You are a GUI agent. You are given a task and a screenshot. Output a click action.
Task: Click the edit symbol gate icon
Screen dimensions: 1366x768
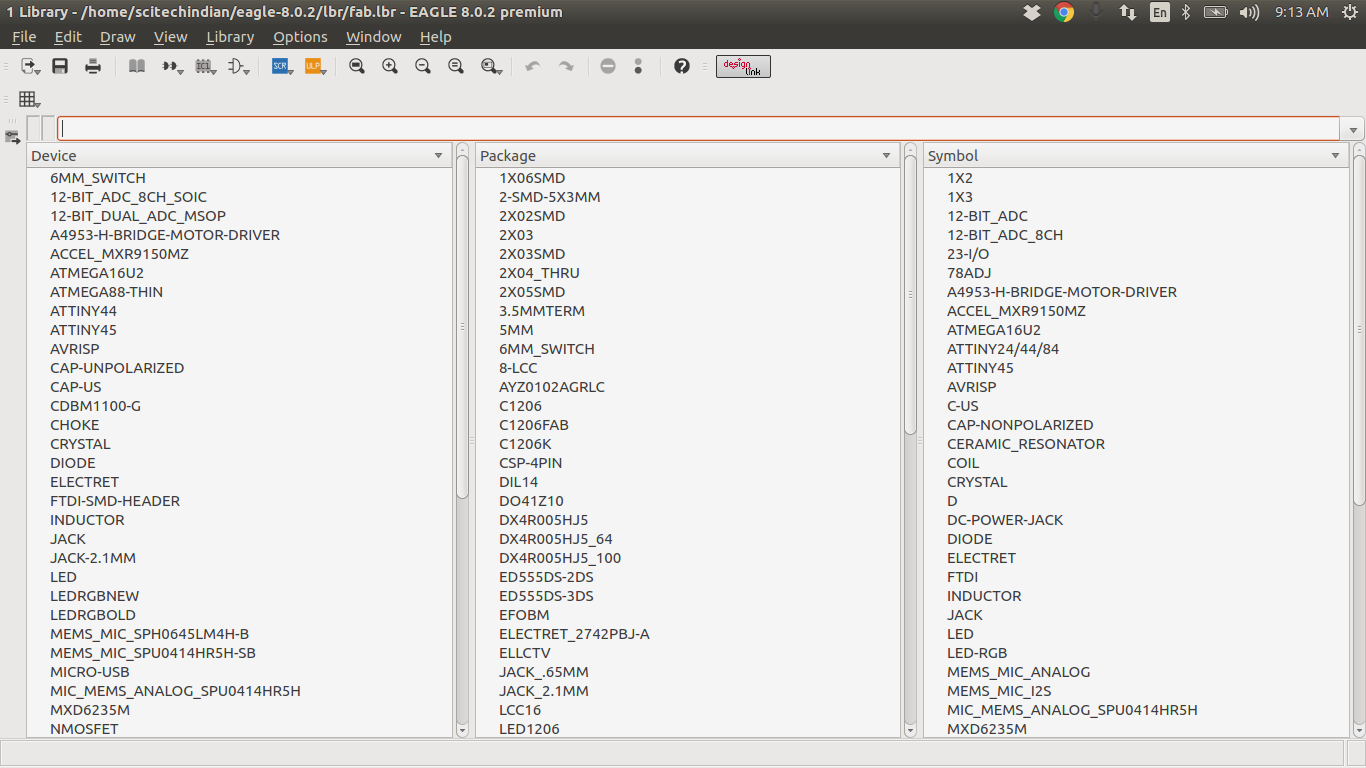(237, 66)
